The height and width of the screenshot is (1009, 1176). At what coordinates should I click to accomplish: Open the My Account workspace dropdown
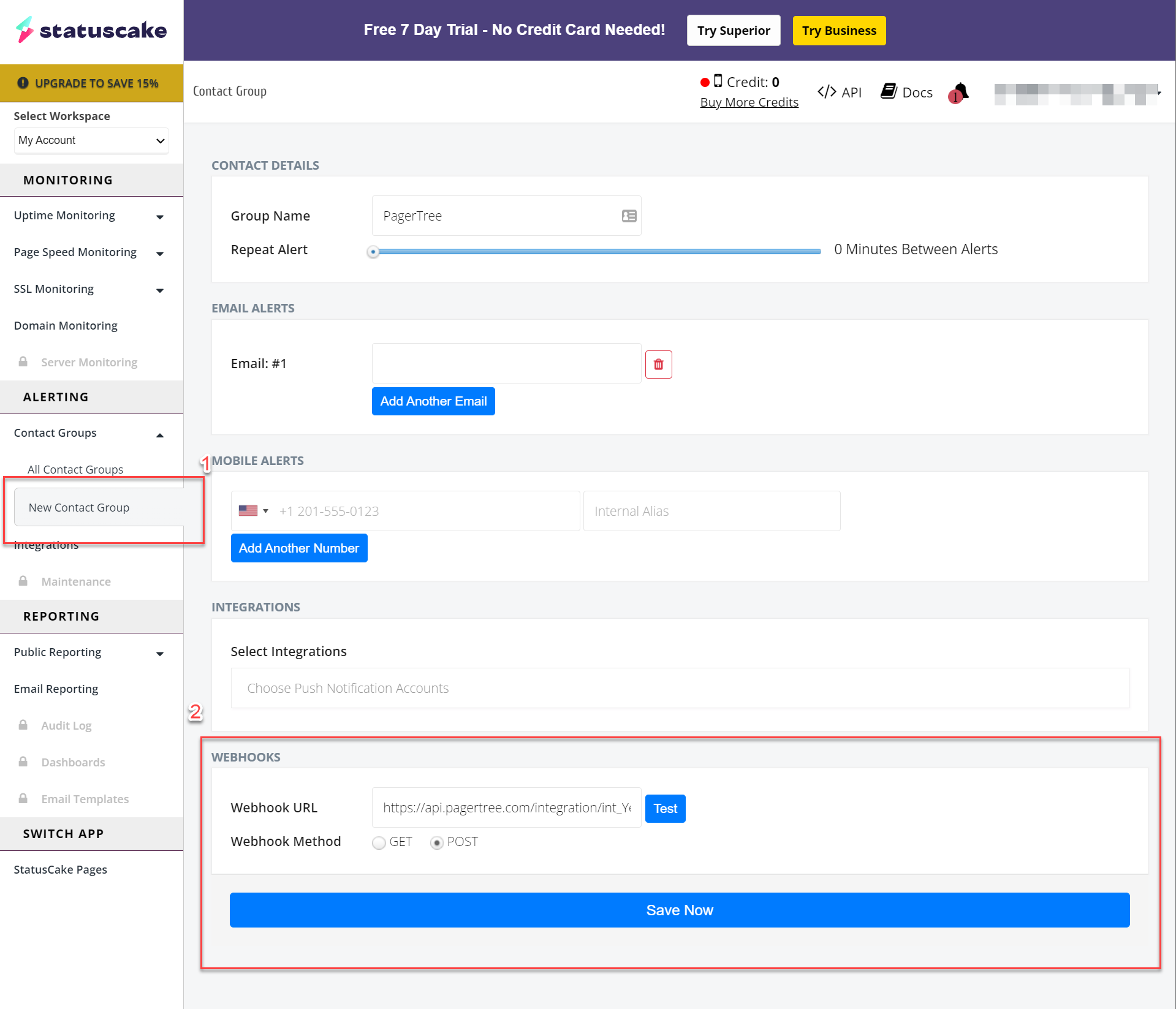(x=91, y=140)
